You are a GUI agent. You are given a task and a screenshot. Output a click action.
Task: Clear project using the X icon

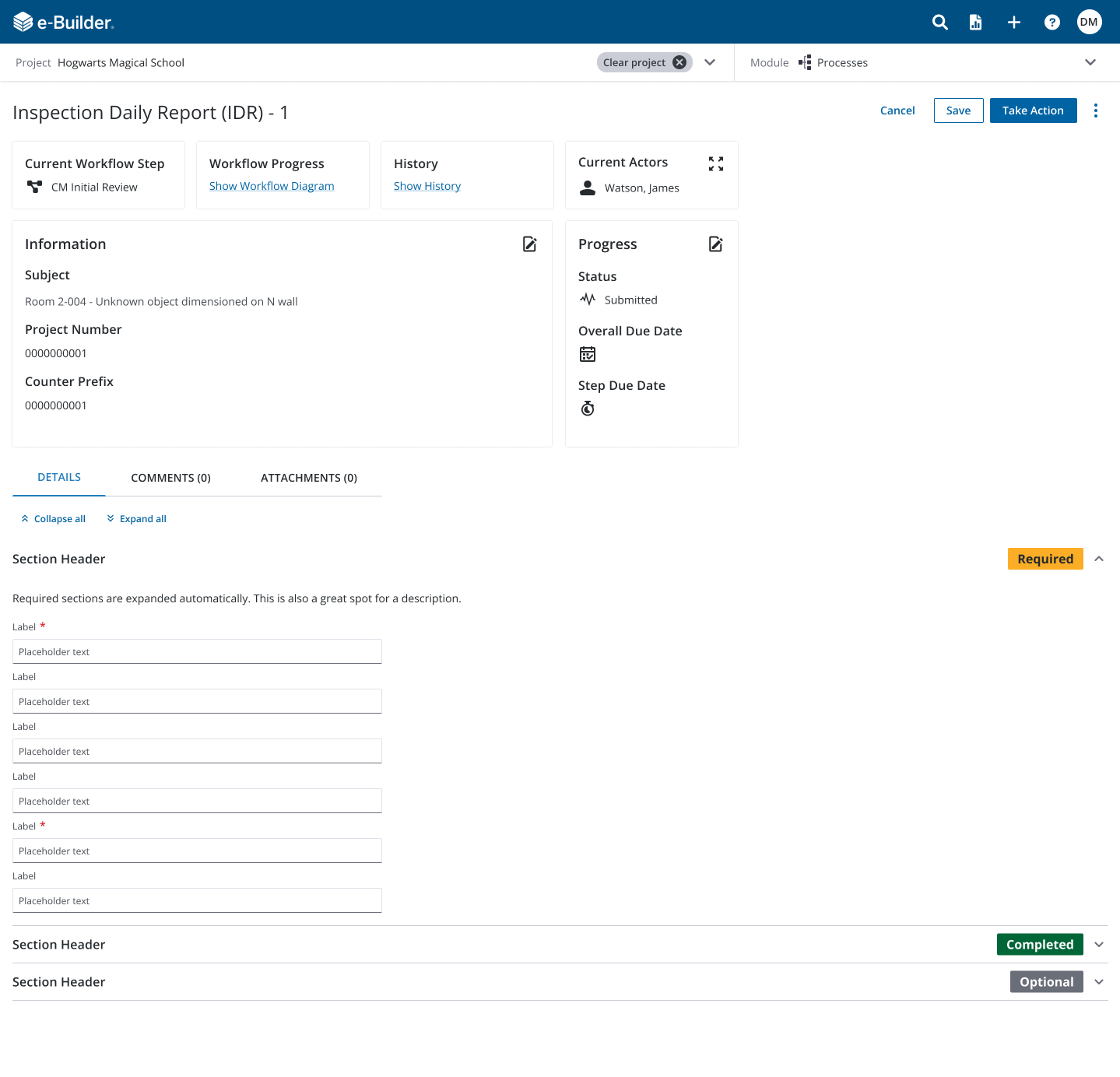tap(679, 62)
